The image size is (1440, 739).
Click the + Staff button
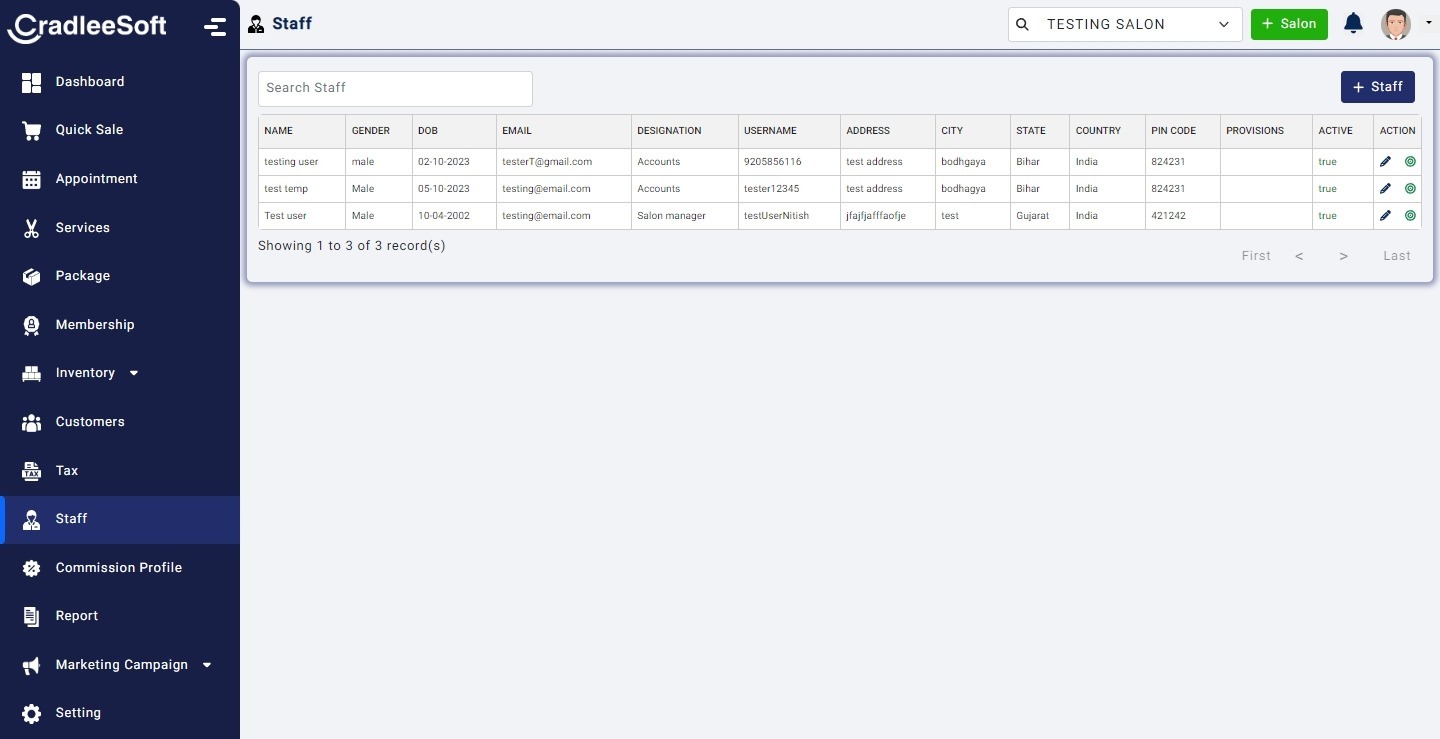pos(1377,87)
